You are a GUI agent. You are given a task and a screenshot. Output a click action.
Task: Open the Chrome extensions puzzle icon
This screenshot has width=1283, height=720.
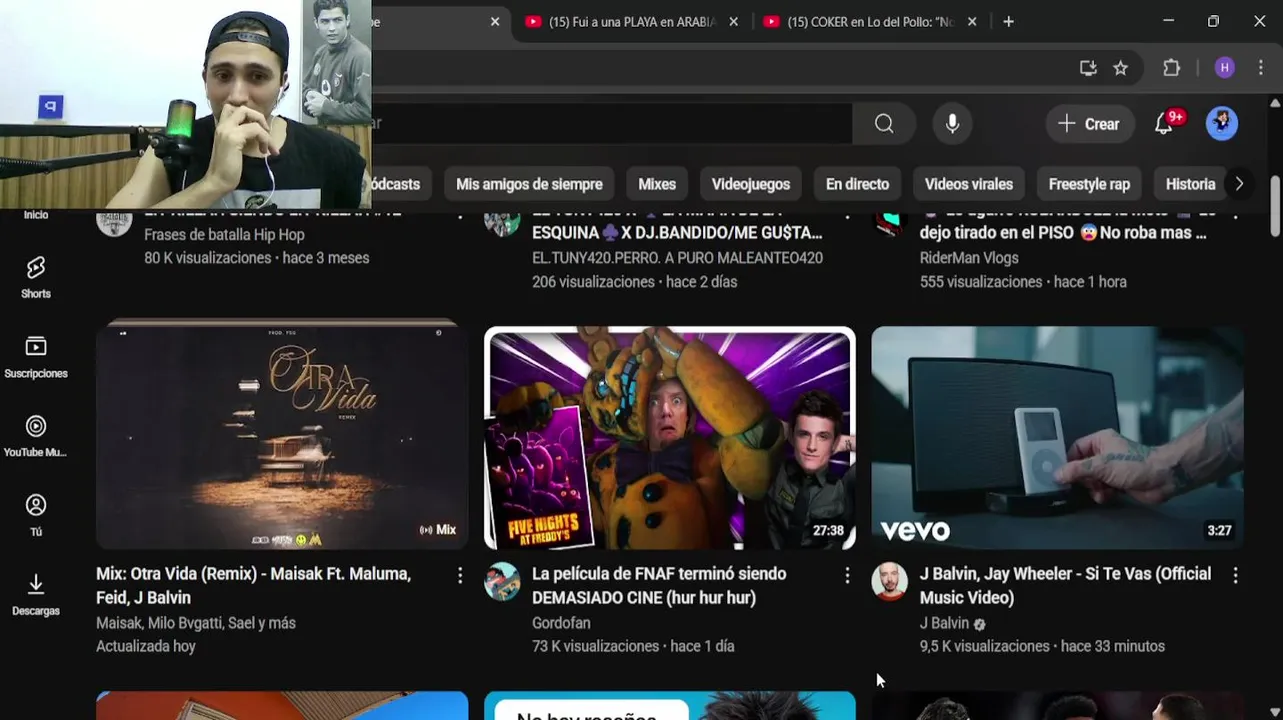pos(1172,68)
